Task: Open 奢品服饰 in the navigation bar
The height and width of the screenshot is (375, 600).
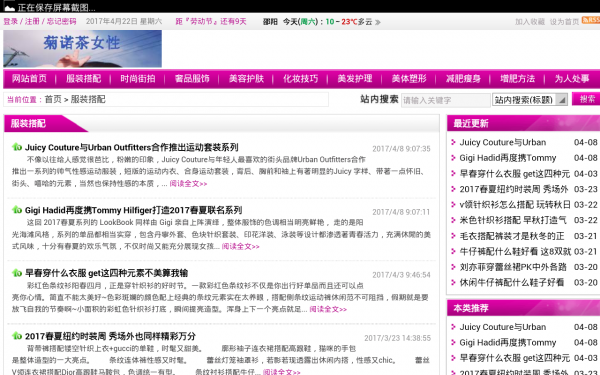Action: pos(192,78)
